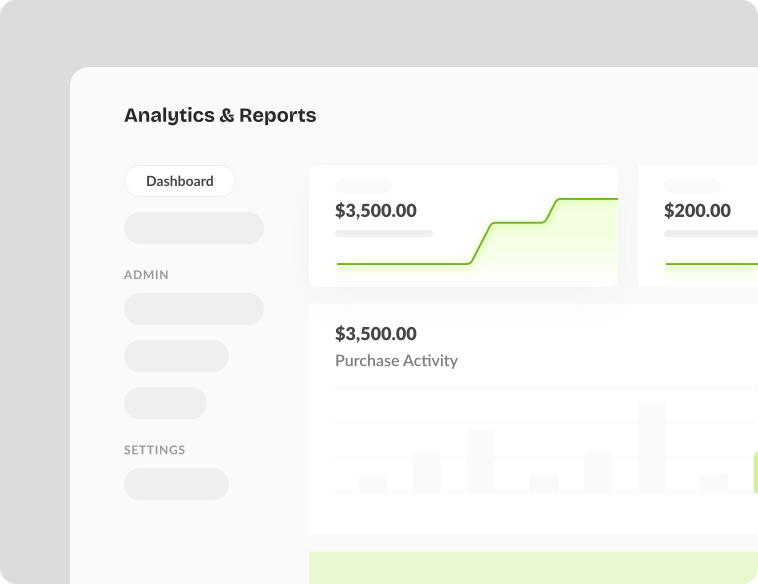Open the Dashboard menu item
Image resolution: width=758 pixels, height=584 pixels.
click(x=180, y=181)
